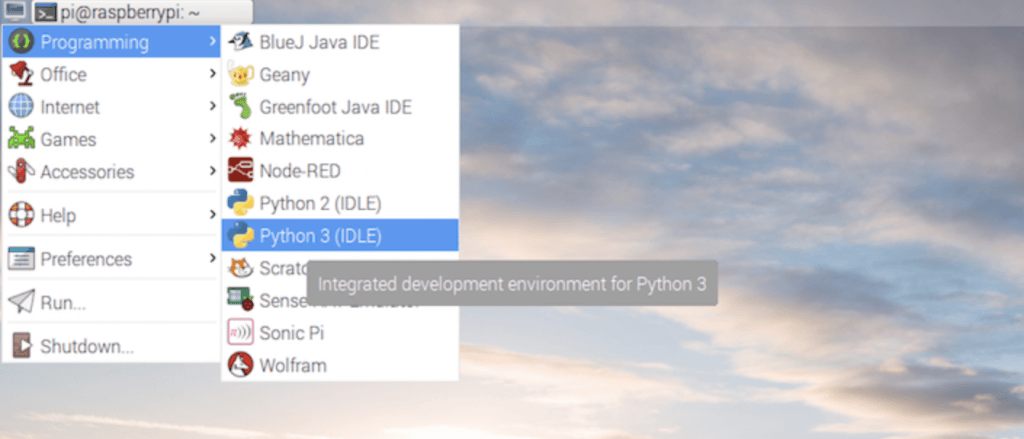The width and height of the screenshot is (1024, 439).
Task: Launch Node-RED
Action: pos(340,171)
